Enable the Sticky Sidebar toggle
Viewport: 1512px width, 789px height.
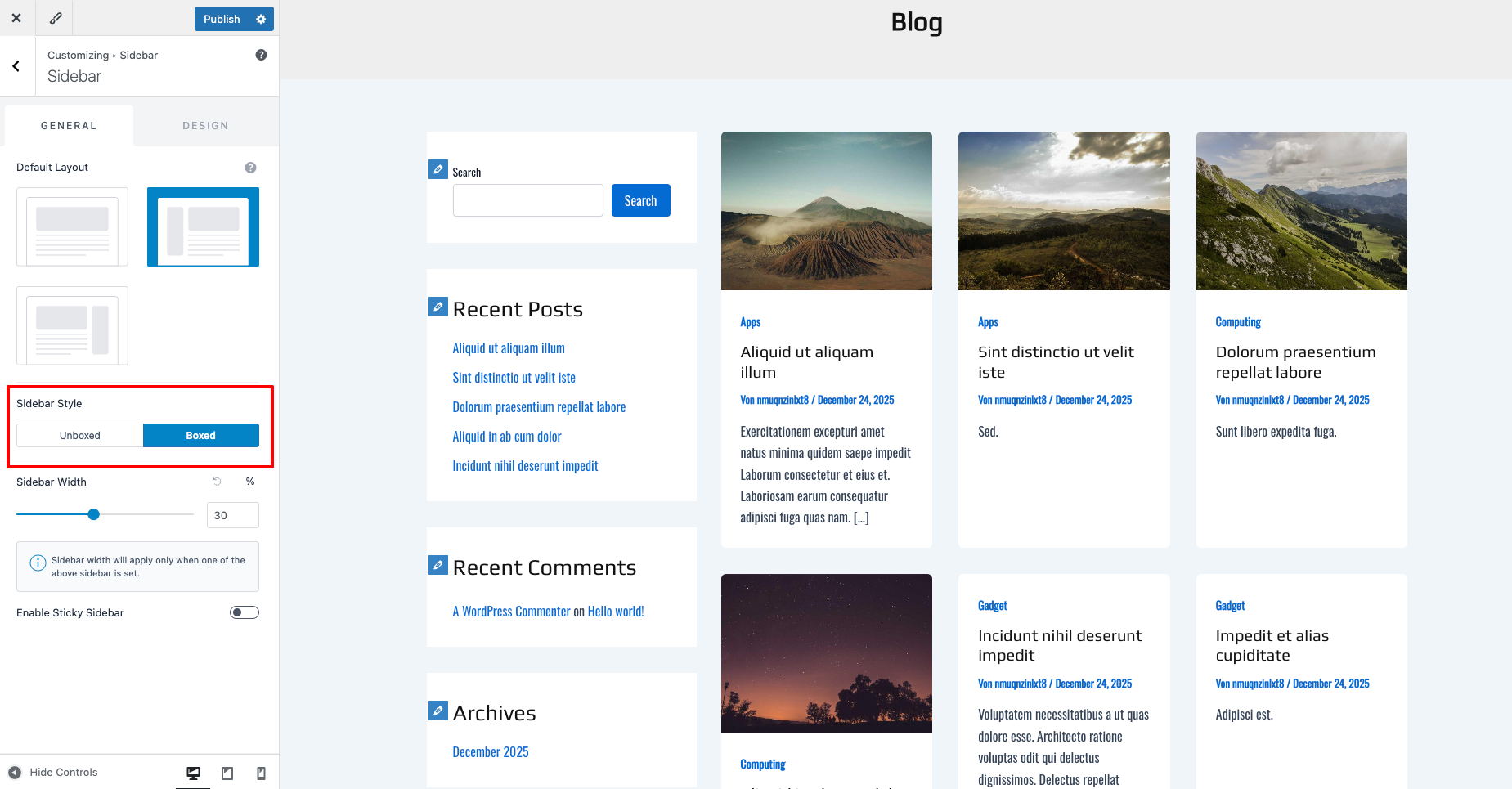coord(244,612)
